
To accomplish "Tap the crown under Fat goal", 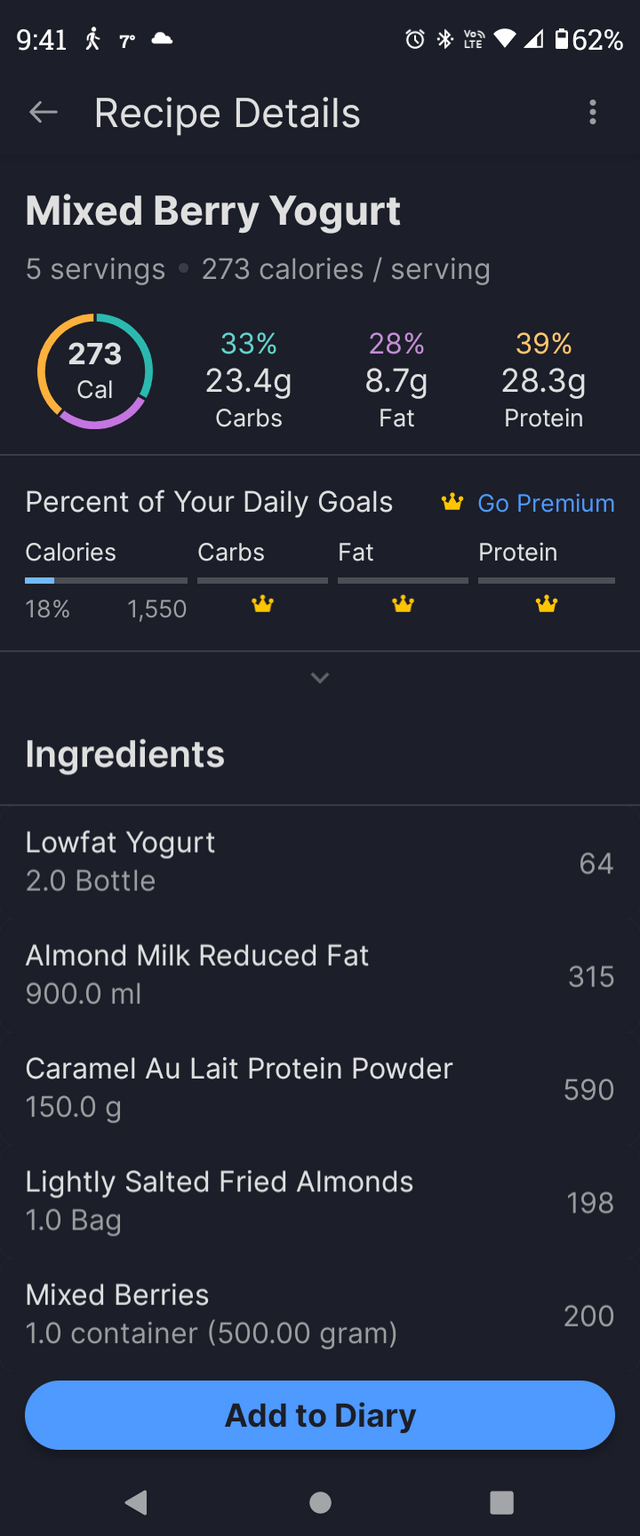I will [x=403, y=604].
